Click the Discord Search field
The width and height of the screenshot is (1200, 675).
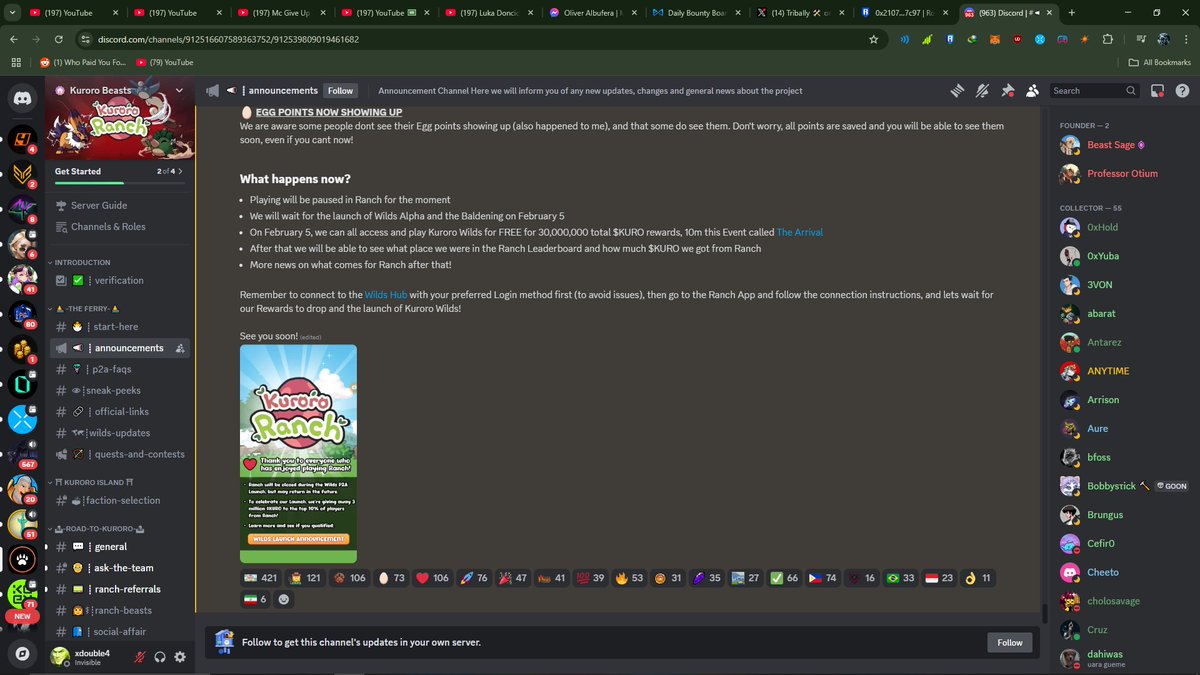[1095, 90]
